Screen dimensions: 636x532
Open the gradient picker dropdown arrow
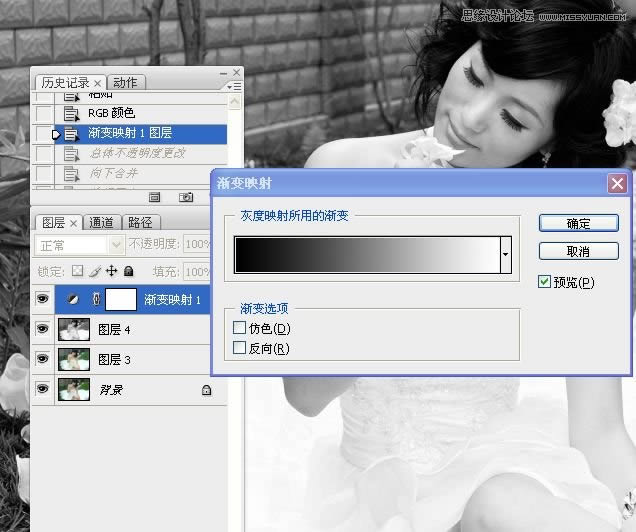pos(506,256)
